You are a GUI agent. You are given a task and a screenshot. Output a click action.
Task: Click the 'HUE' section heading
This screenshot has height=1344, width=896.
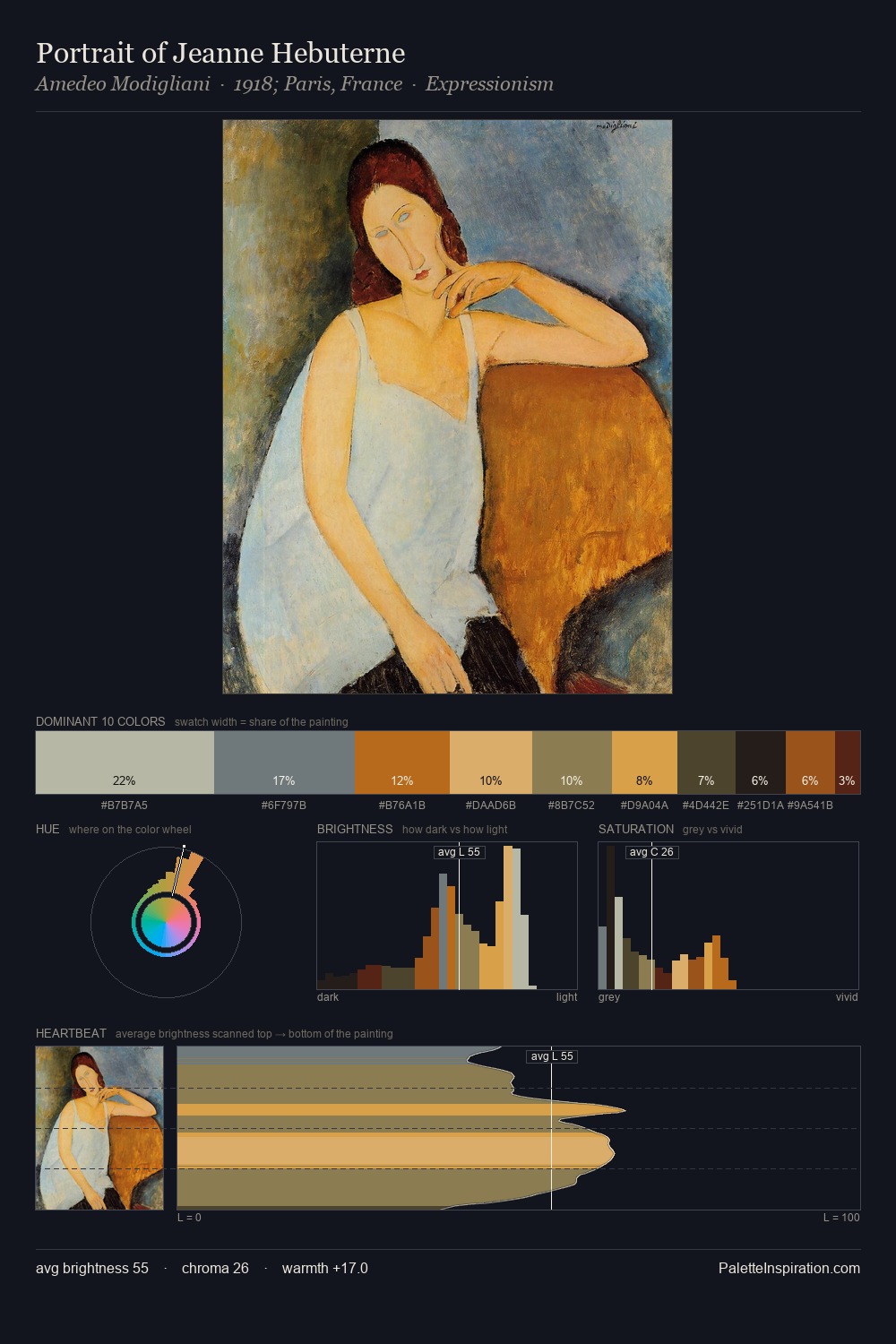tap(47, 829)
